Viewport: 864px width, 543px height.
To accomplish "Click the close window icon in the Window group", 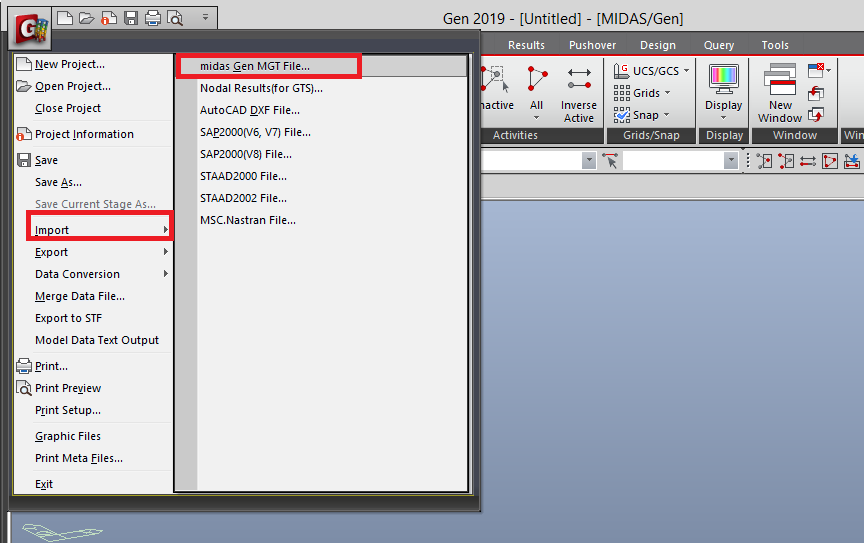I will 816,70.
